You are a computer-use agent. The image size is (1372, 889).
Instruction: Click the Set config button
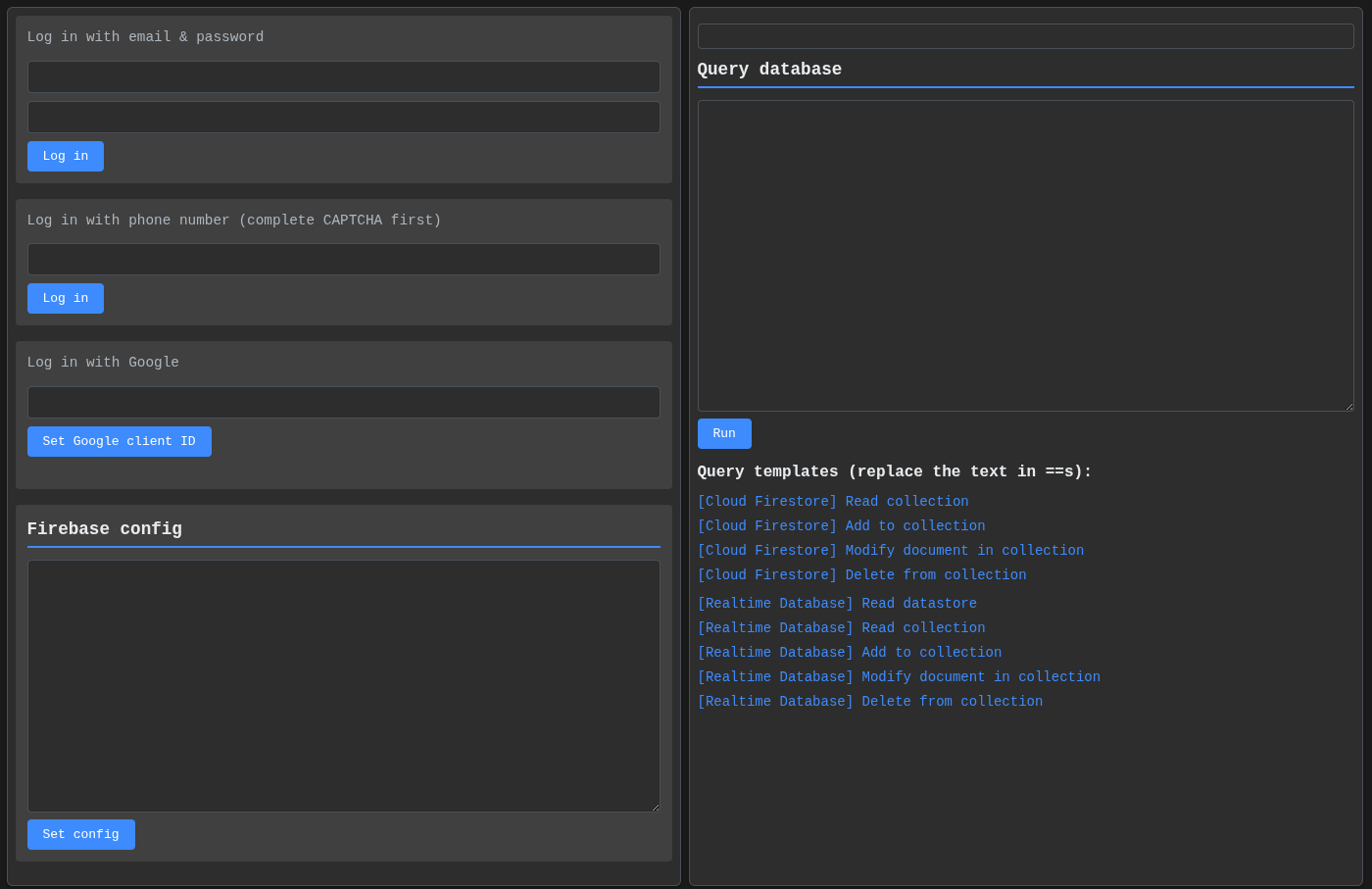[x=81, y=834]
